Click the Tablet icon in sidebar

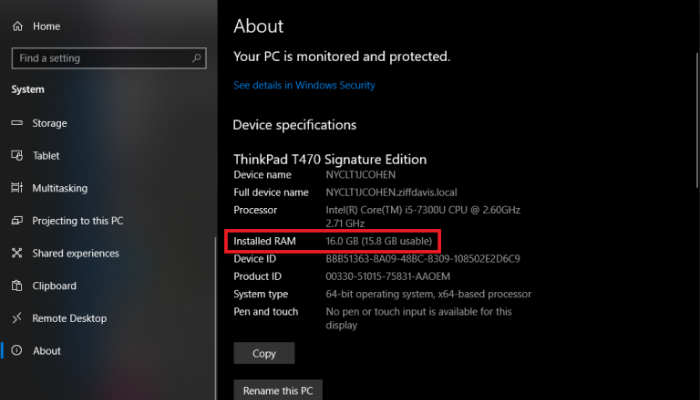pyautogui.click(x=17, y=156)
